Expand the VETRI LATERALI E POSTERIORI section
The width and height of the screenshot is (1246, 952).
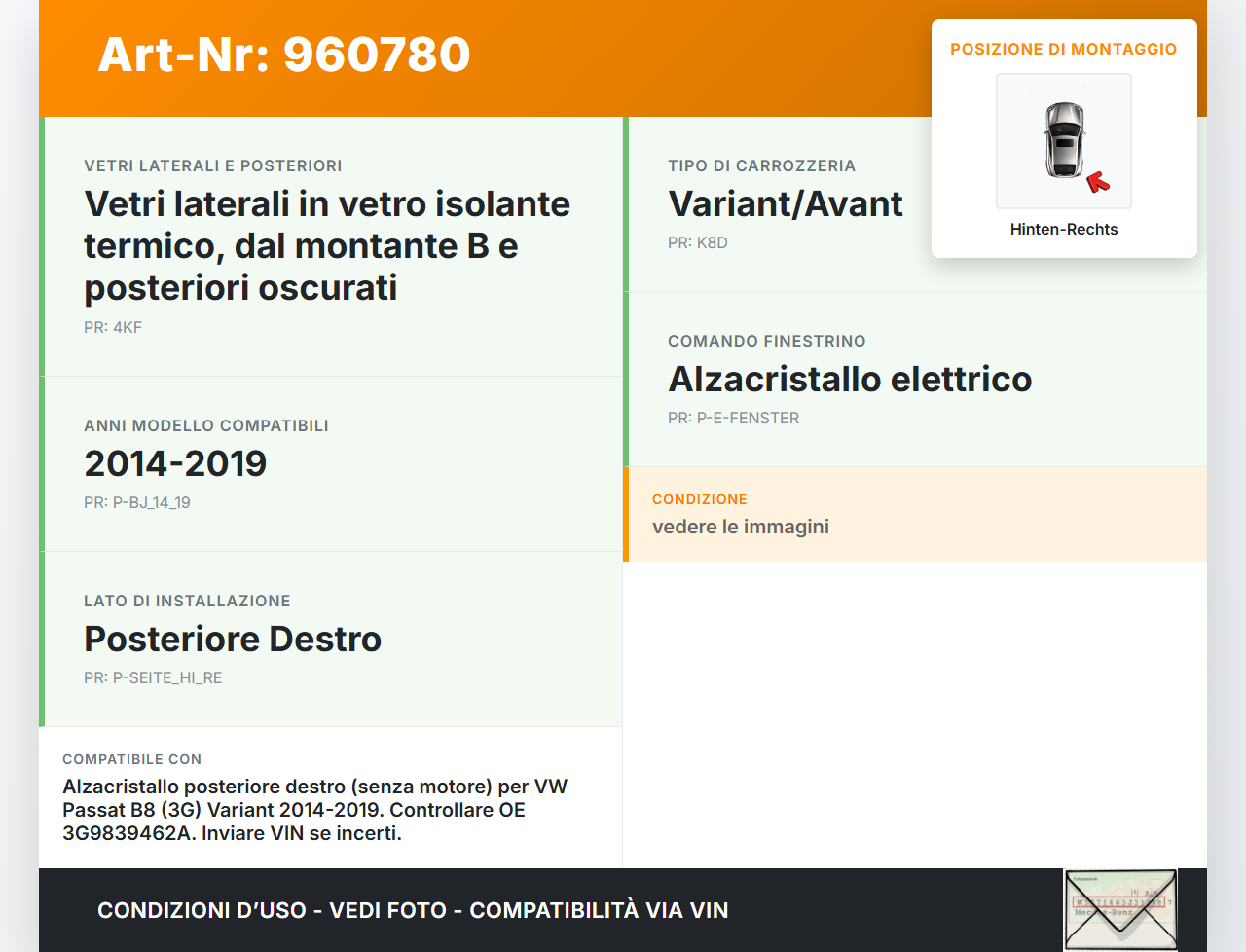pos(213,165)
